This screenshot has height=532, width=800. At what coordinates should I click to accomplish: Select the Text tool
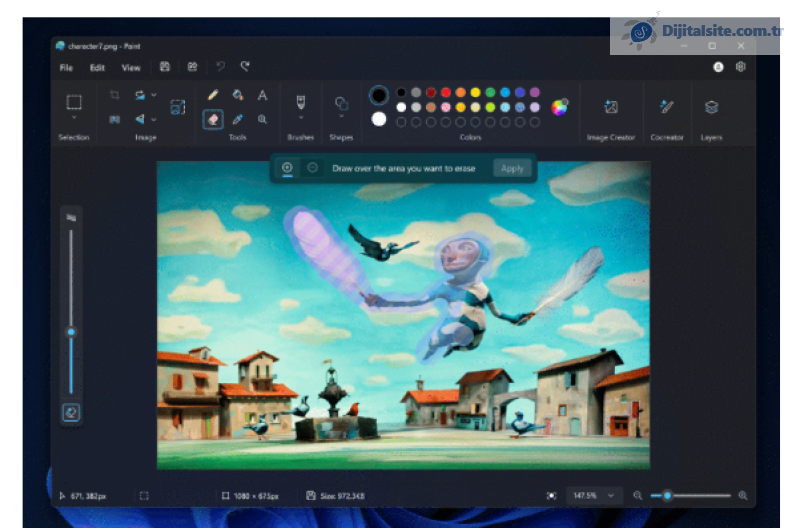tap(262, 95)
